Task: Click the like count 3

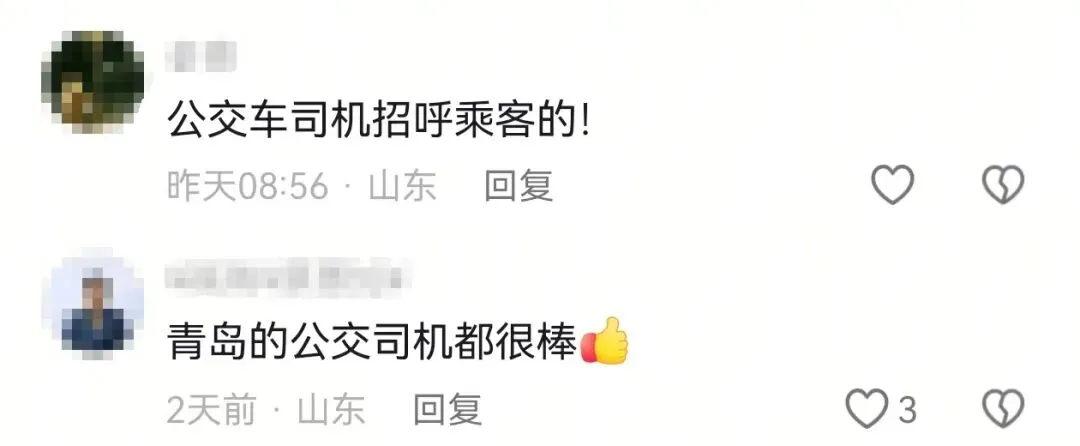Action: 907,411
